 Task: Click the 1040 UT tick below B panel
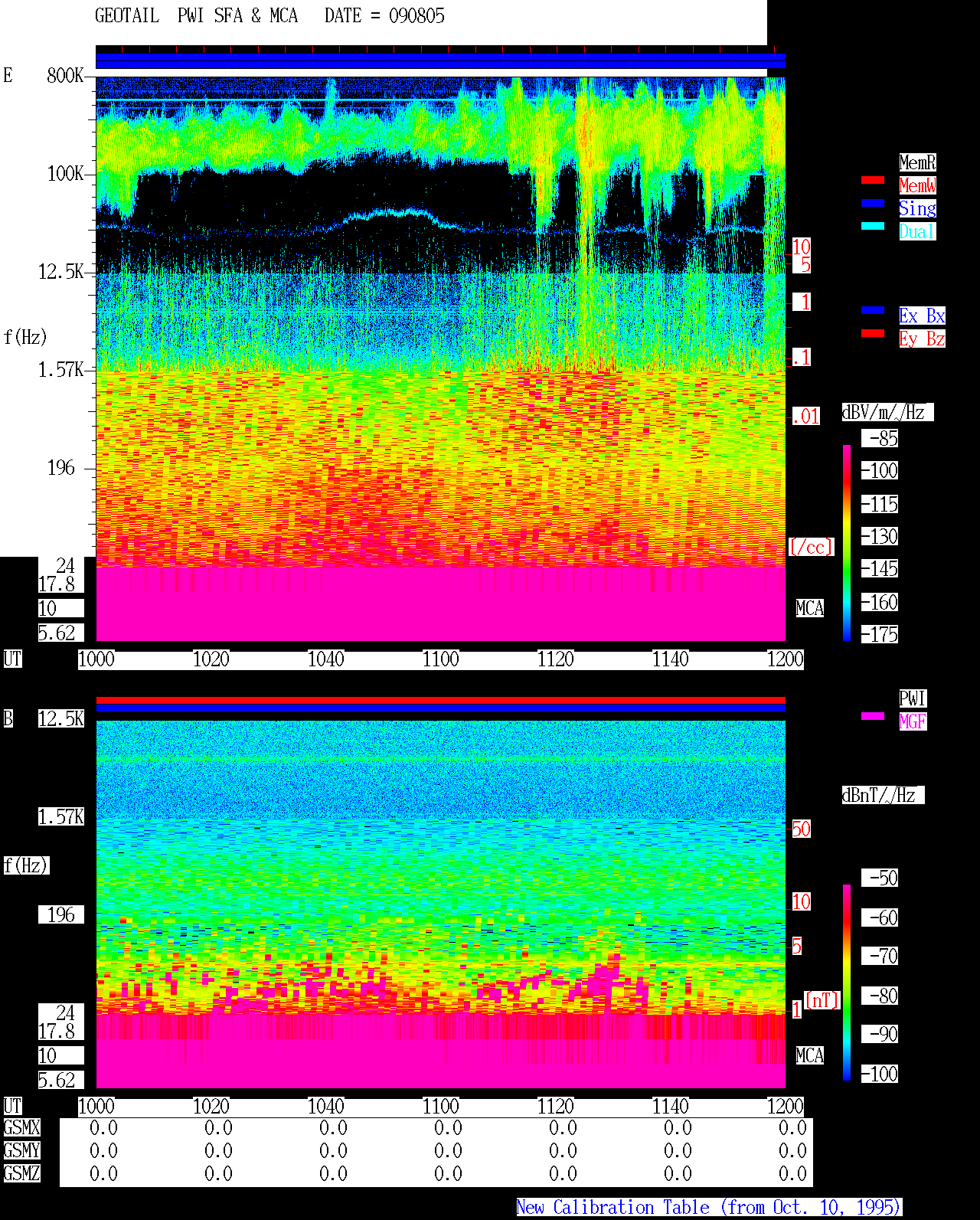326,1107
